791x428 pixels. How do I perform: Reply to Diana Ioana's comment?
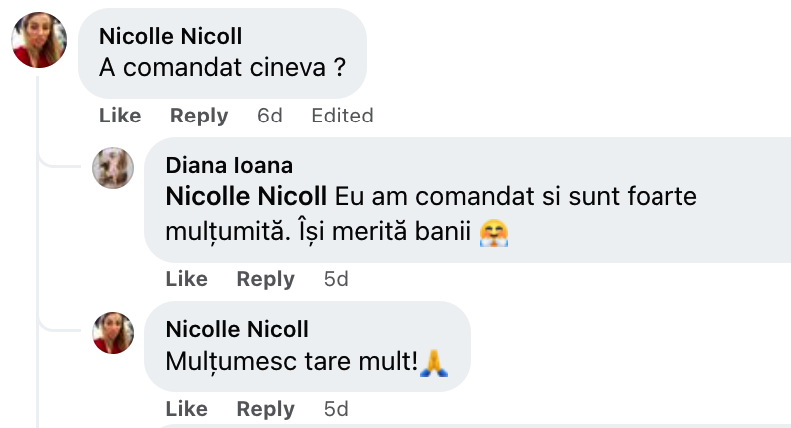click(266, 279)
